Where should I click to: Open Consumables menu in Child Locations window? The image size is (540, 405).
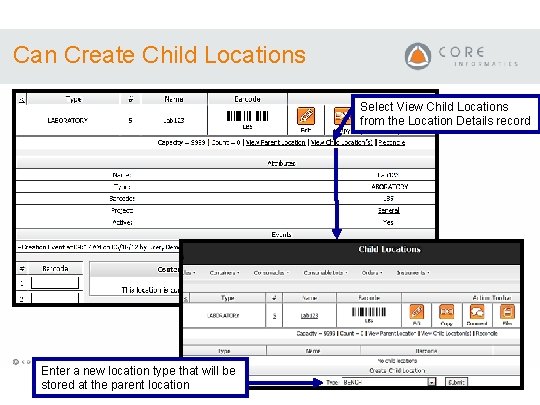click(x=271, y=273)
